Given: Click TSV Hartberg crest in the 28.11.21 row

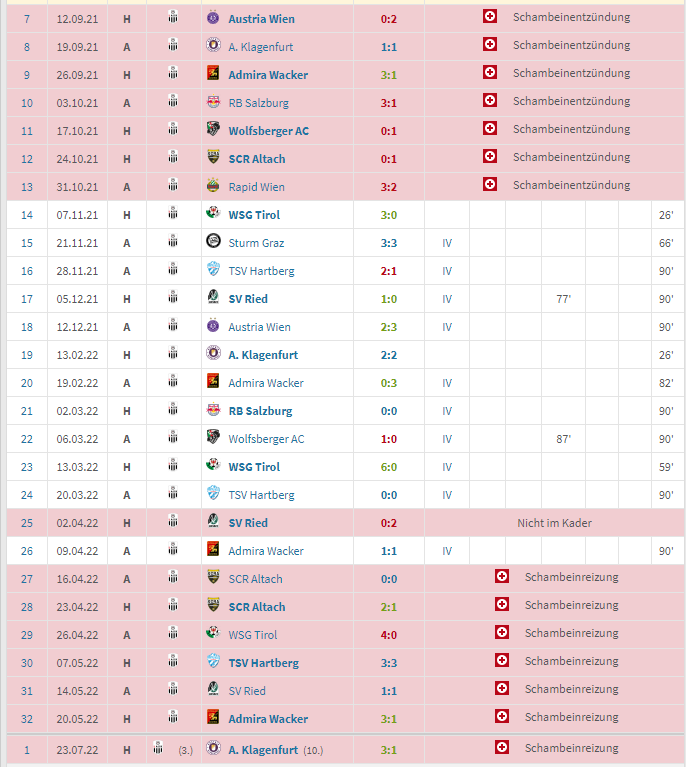Looking at the screenshot, I should coord(213,270).
